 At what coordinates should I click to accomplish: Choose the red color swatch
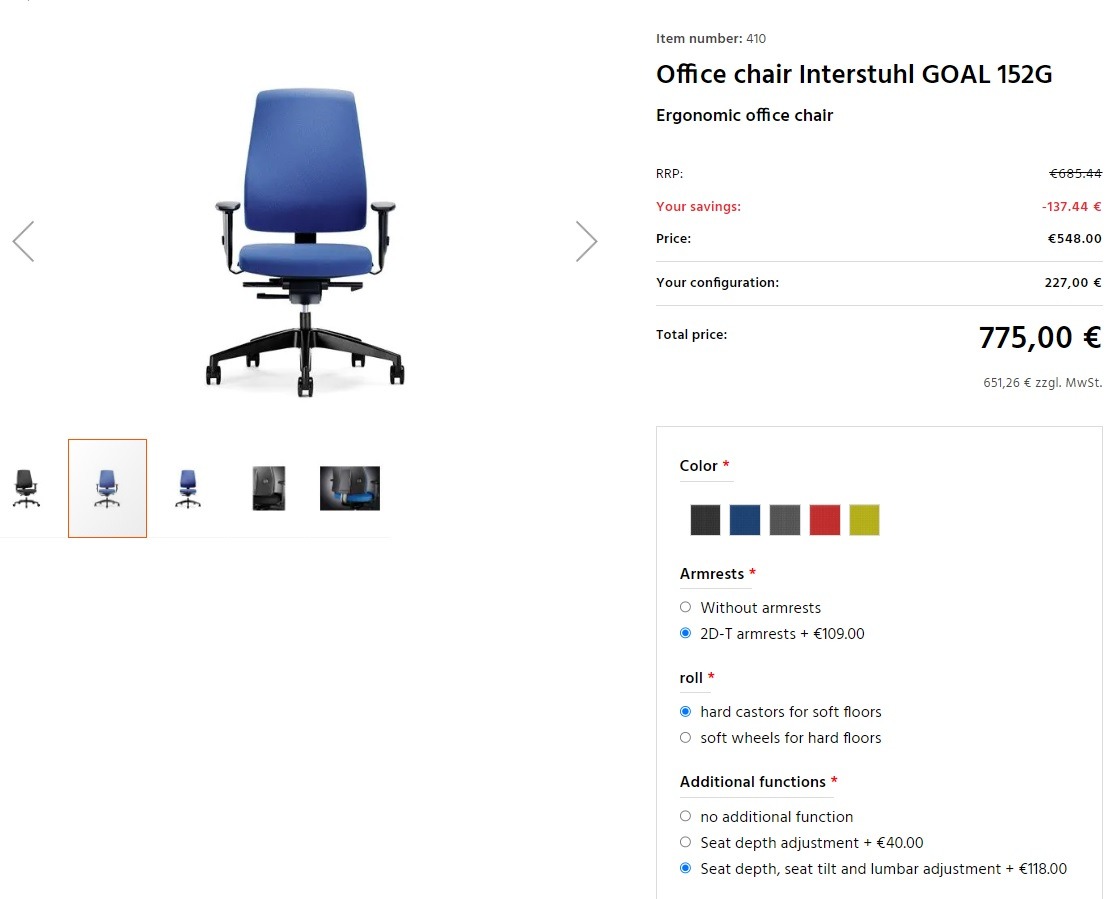825,520
